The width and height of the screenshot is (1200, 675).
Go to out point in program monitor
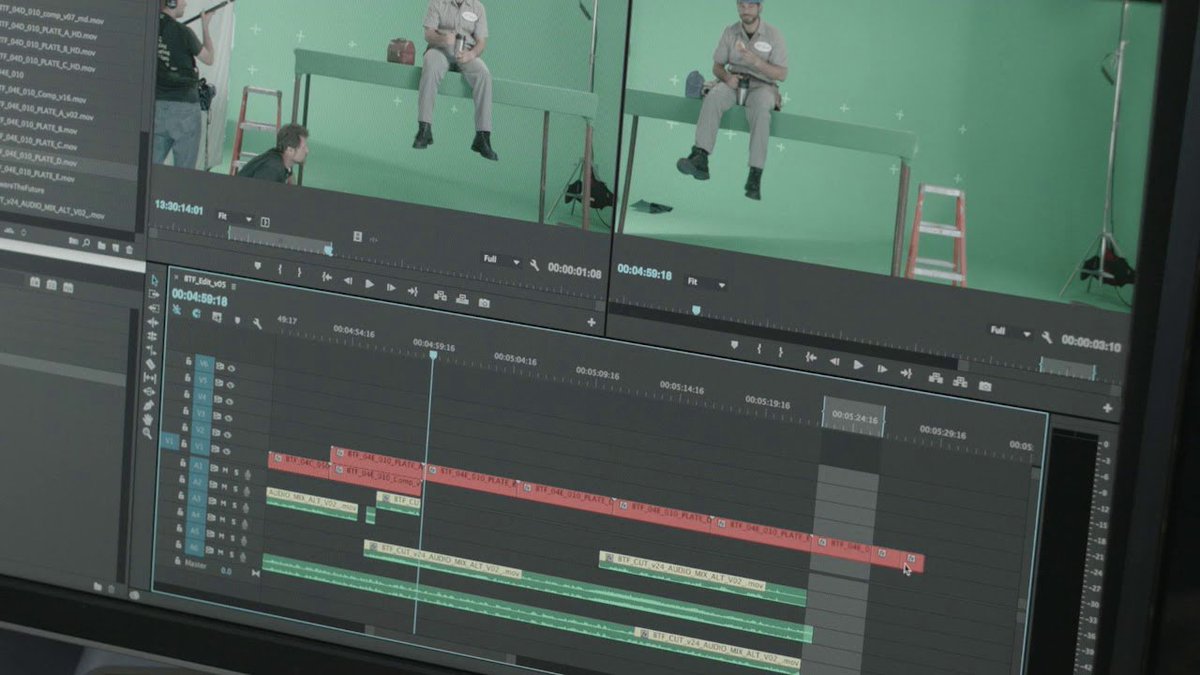[906, 373]
